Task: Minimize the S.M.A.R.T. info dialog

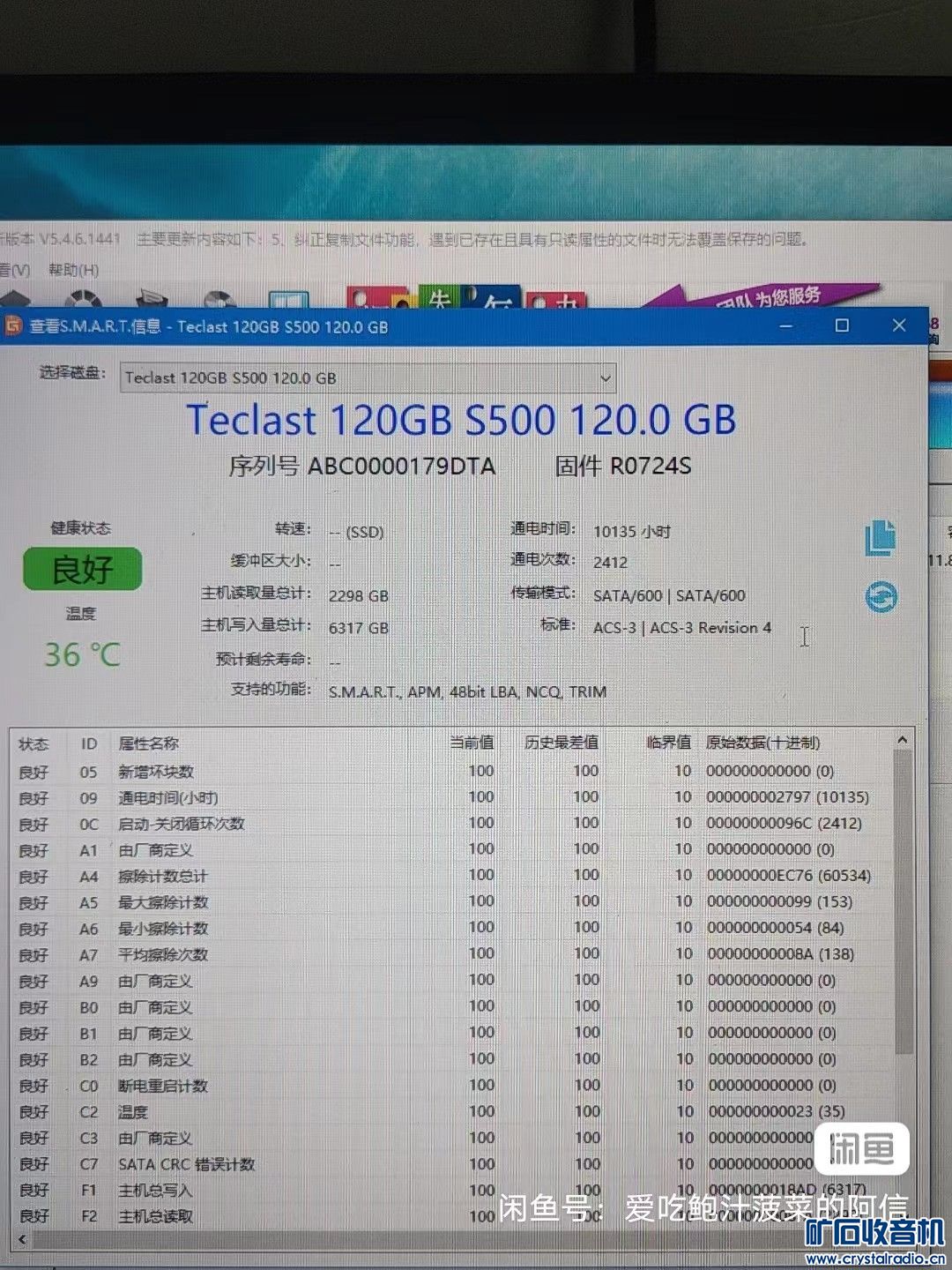Action: coord(786,325)
